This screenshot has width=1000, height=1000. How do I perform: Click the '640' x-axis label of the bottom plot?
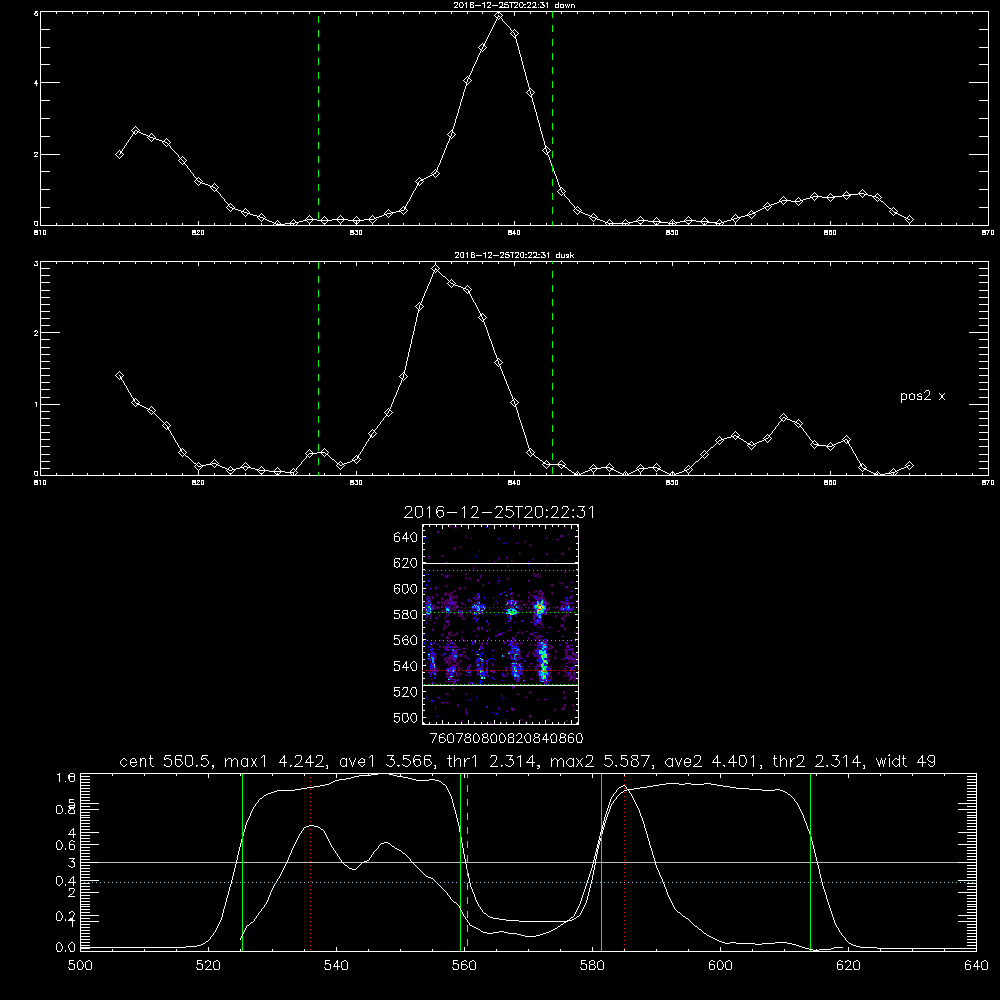tap(976, 966)
